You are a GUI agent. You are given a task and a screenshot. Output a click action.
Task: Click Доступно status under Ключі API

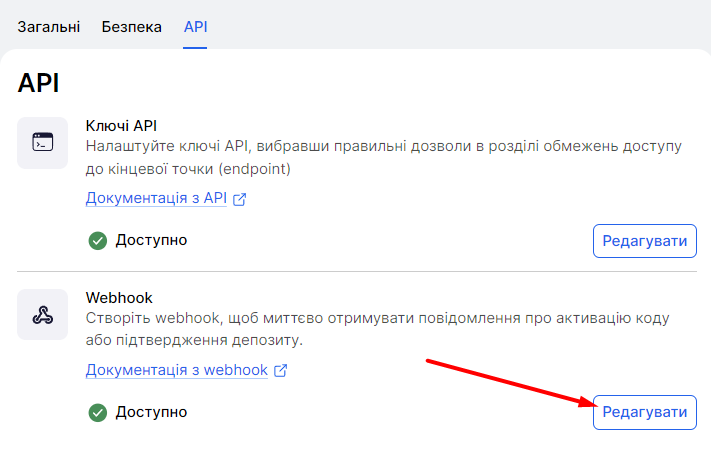(151, 240)
